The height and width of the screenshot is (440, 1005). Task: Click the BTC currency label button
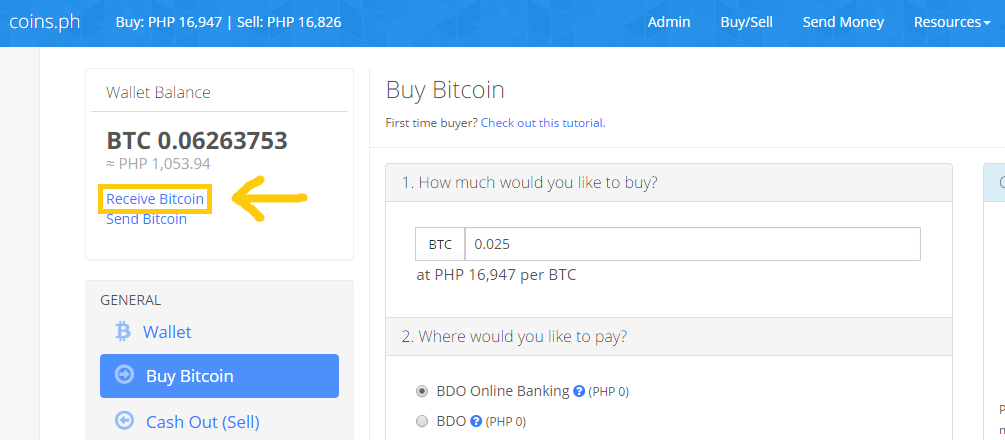440,244
